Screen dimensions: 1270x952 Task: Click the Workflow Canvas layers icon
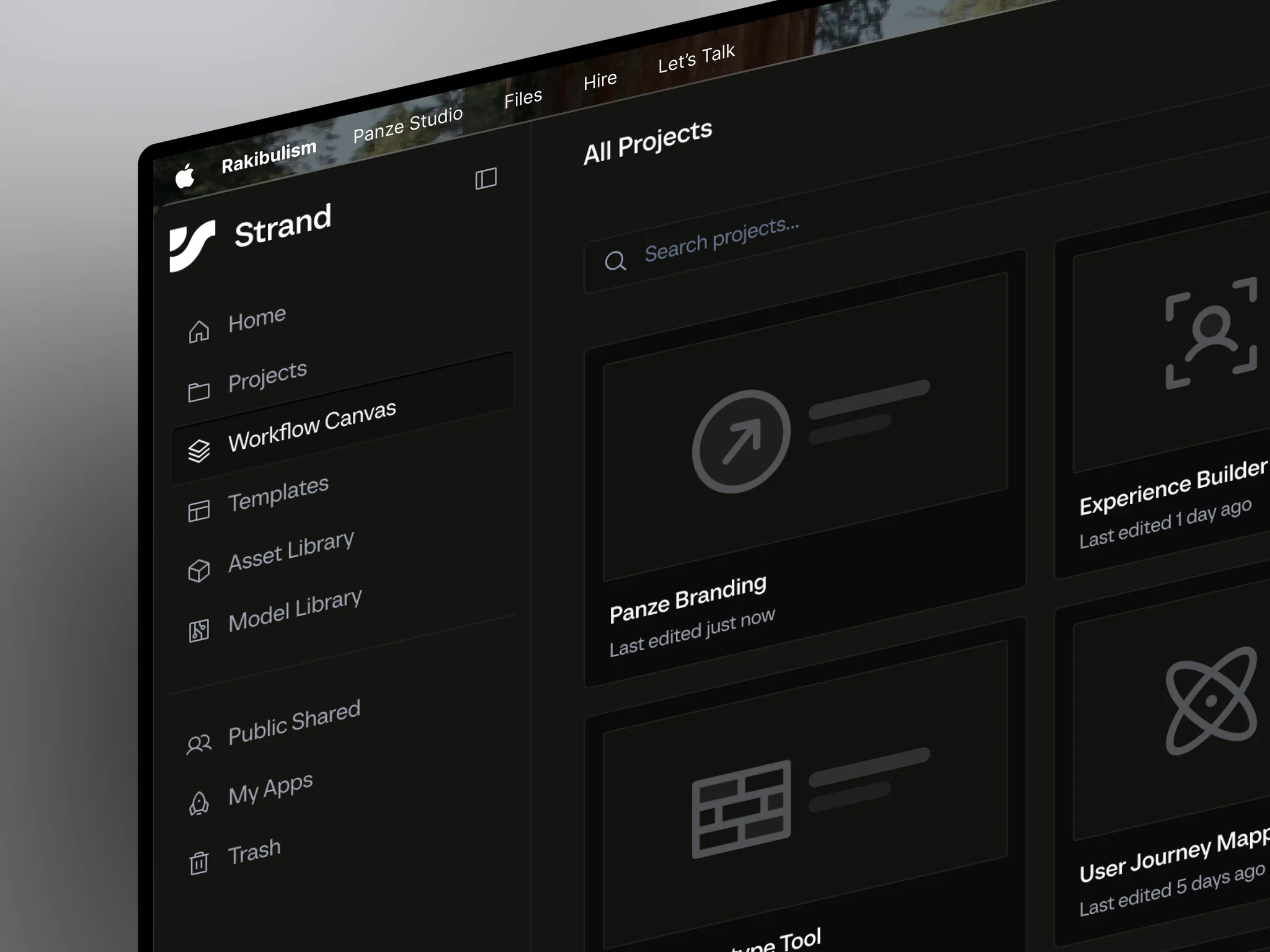[x=198, y=451]
